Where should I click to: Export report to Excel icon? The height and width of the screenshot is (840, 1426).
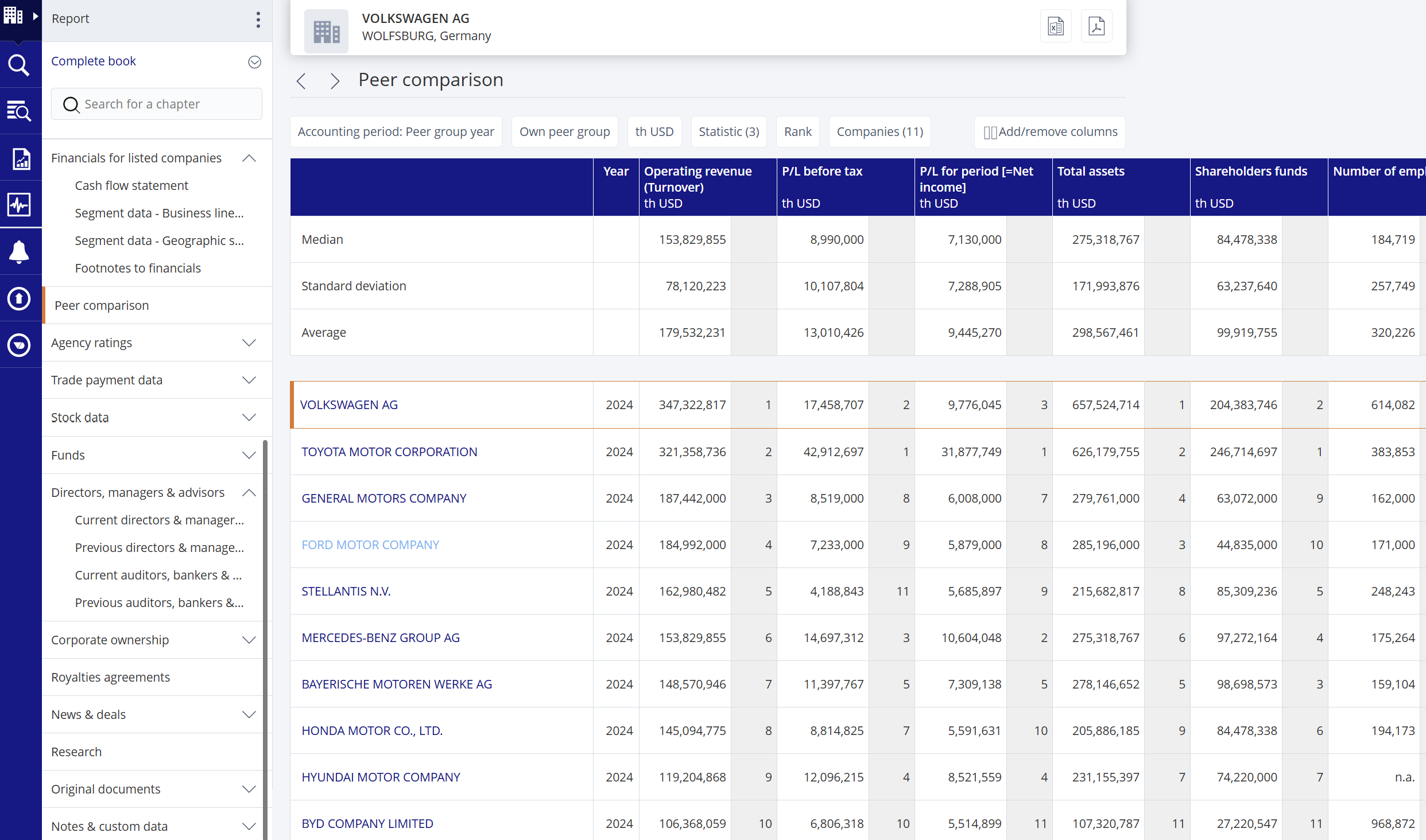pyautogui.click(x=1055, y=26)
